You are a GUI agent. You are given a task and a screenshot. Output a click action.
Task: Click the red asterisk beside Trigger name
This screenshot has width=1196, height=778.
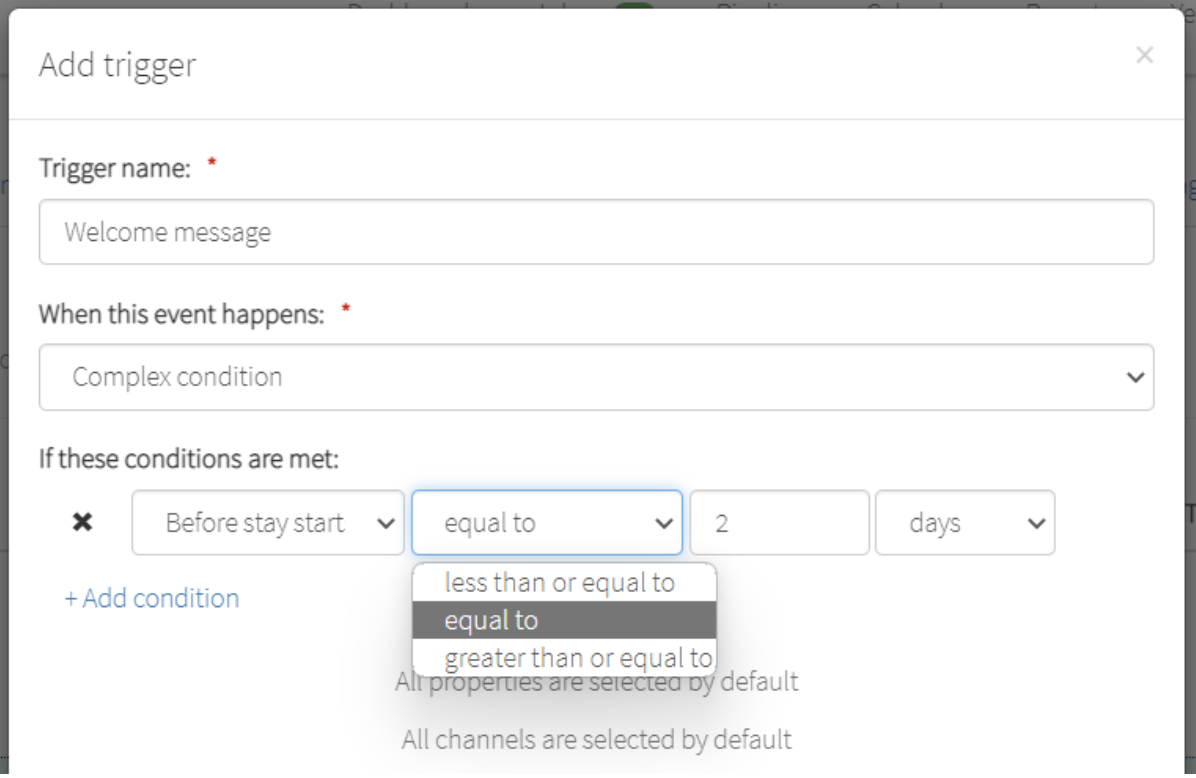211,165
